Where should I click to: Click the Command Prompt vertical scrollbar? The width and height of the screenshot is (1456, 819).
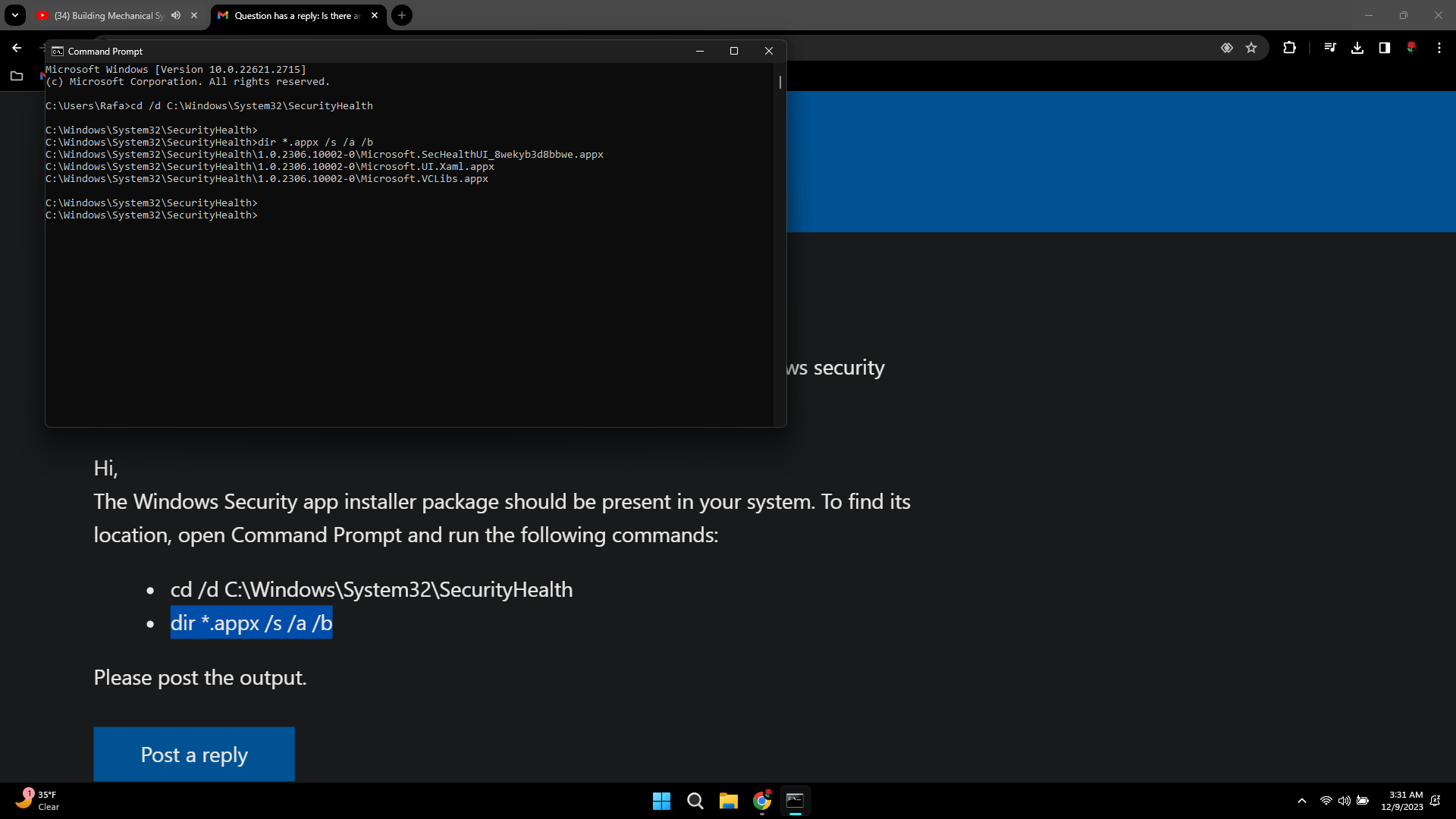pos(780,243)
